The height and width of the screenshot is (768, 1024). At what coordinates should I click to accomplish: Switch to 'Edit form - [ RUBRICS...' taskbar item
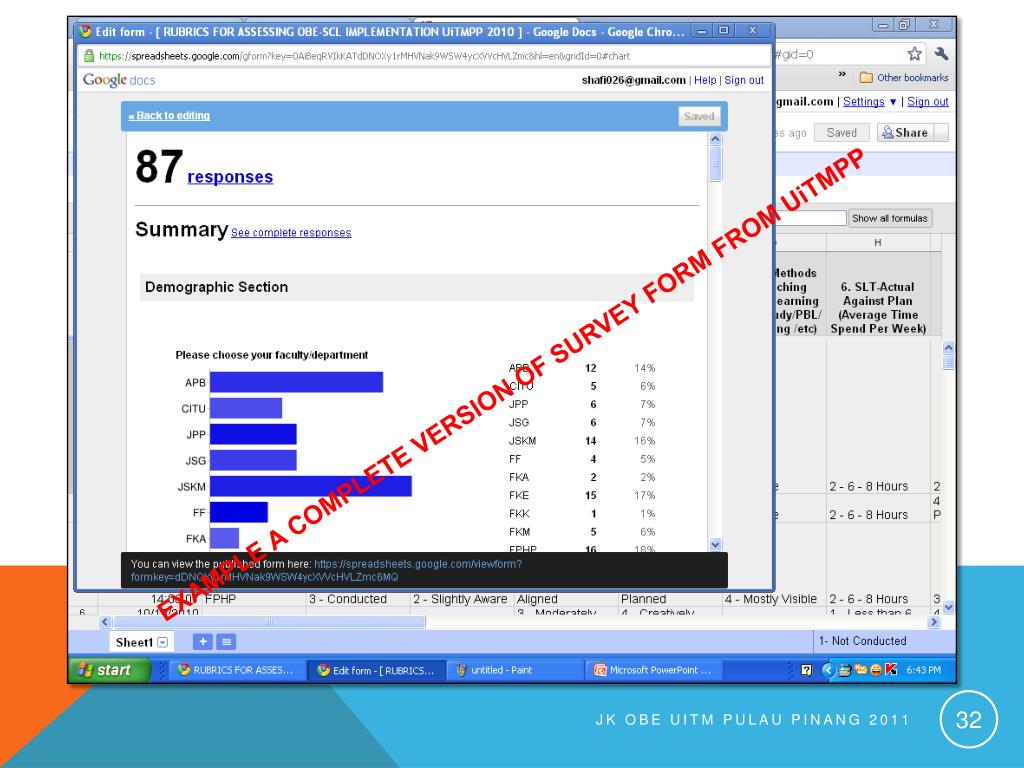tap(376, 670)
